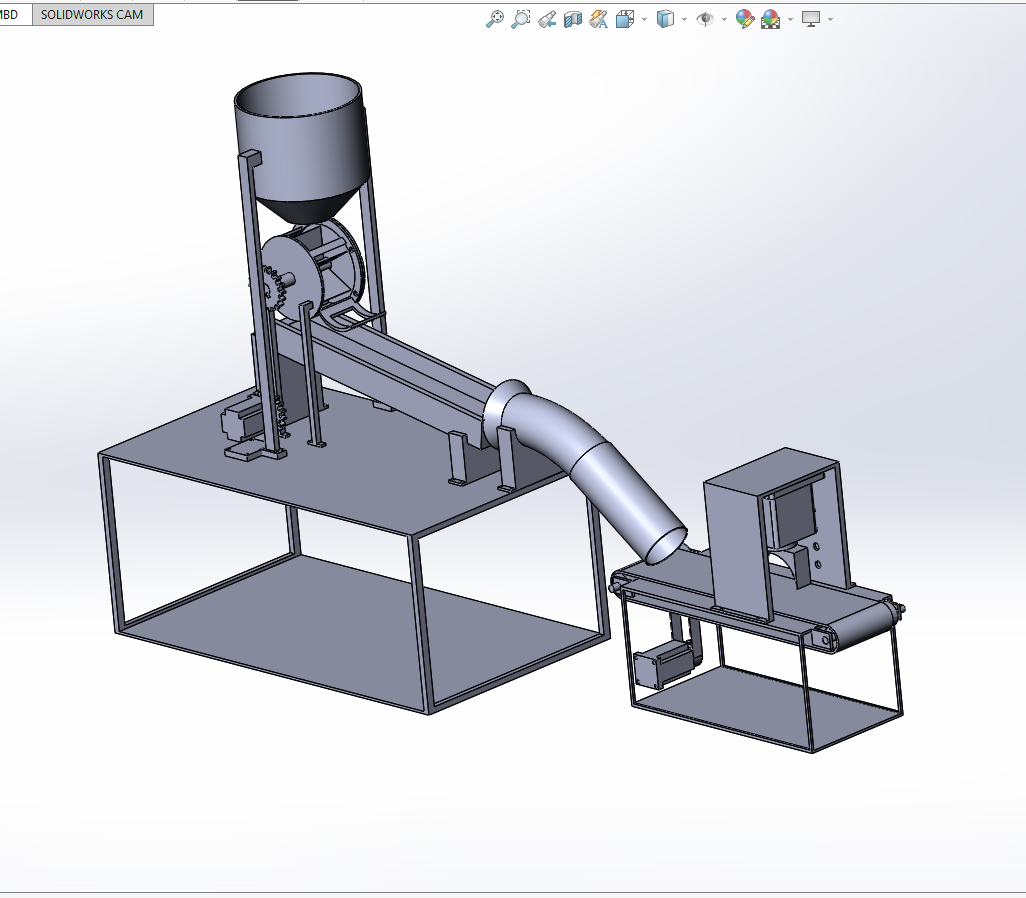Viewport: 1026px width, 898px height.
Task: Click the Apply Scene icon
Action: click(x=771, y=20)
